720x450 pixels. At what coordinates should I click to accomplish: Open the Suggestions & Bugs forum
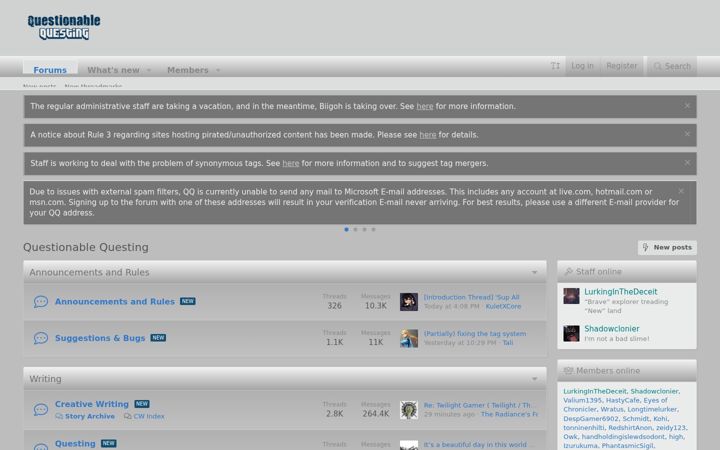100,338
